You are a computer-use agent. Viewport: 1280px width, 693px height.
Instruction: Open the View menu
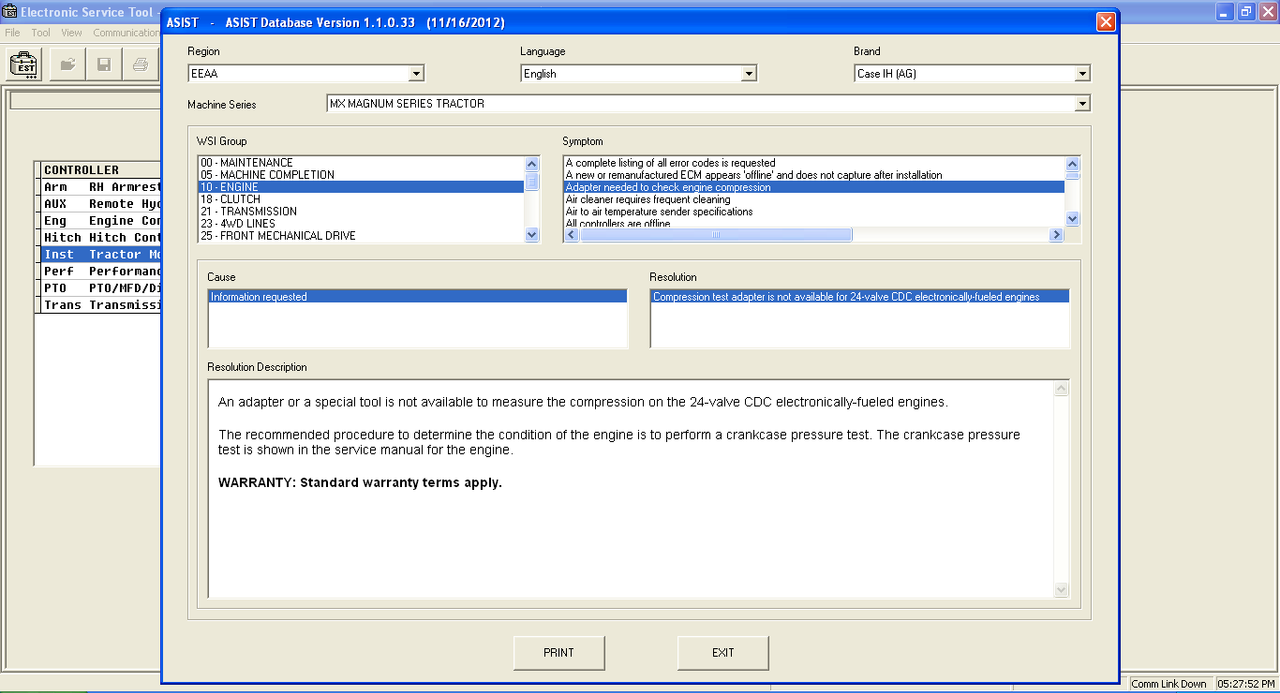tap(71, 33)
